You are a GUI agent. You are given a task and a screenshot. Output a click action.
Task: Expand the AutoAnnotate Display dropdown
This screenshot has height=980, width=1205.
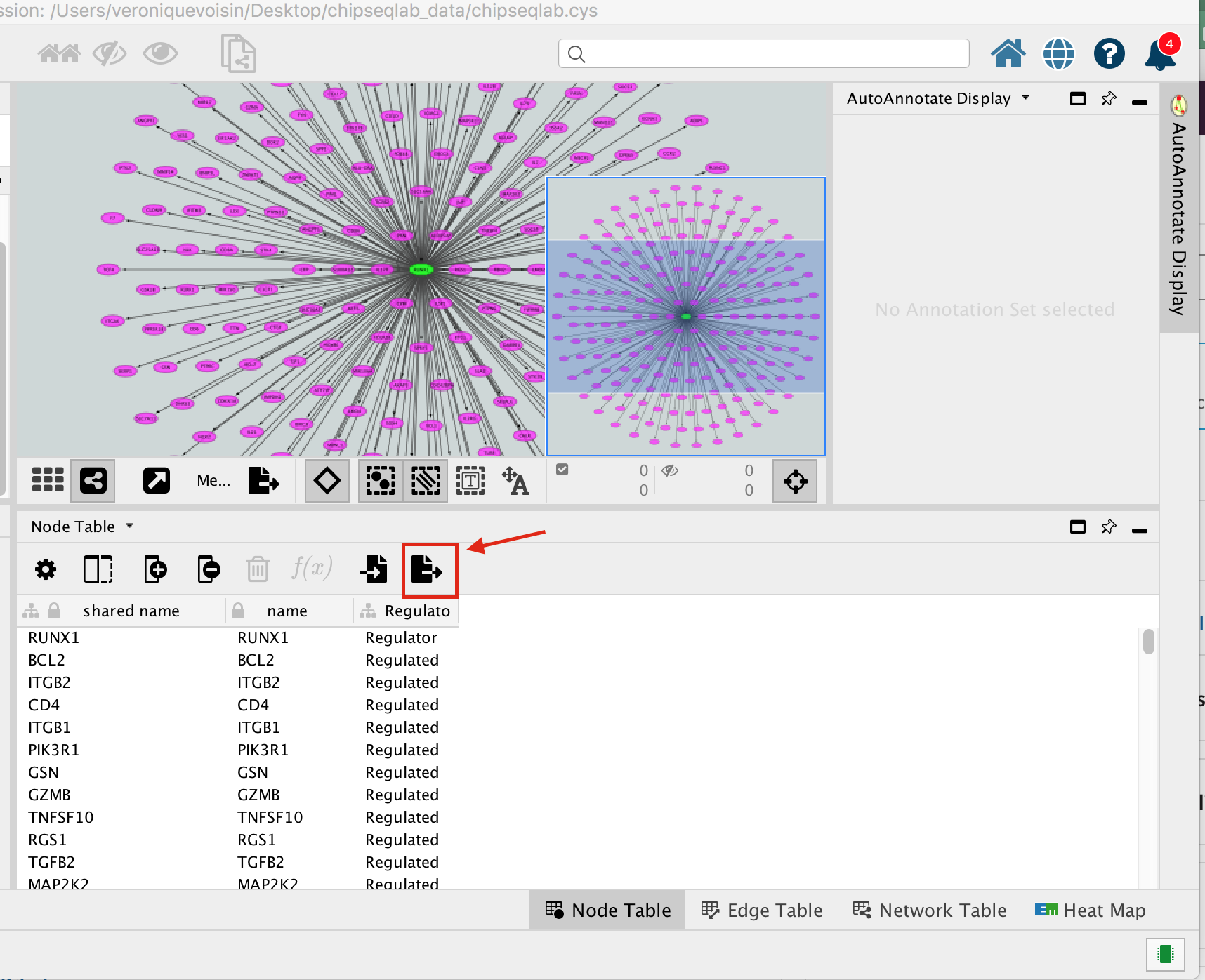(x=1025, y=98)
